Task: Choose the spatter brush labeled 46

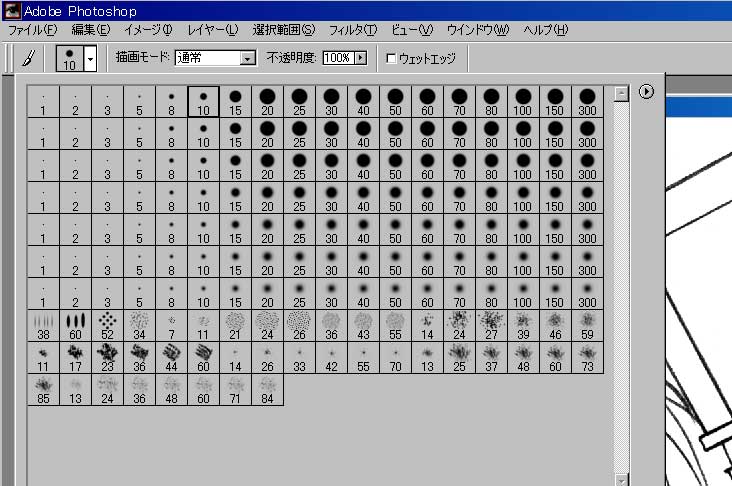Action: [x=555, y=326]
